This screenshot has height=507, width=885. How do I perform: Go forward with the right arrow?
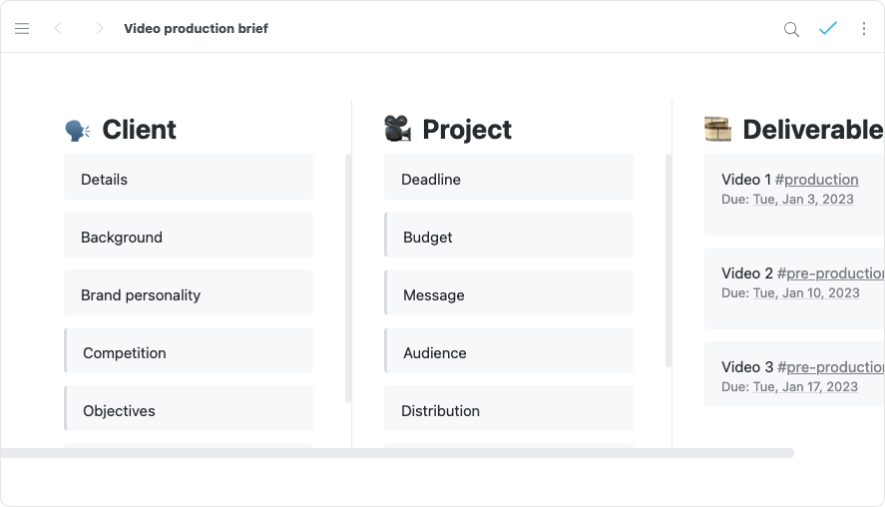99,29
